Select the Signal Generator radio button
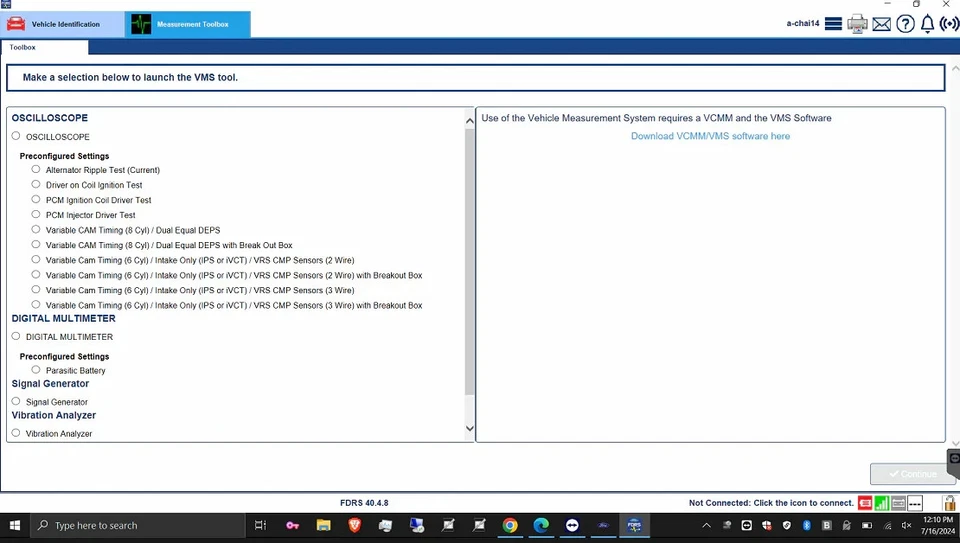Image resolution: width=960 pixels, height=543 pixels. [x=16, y=401]
